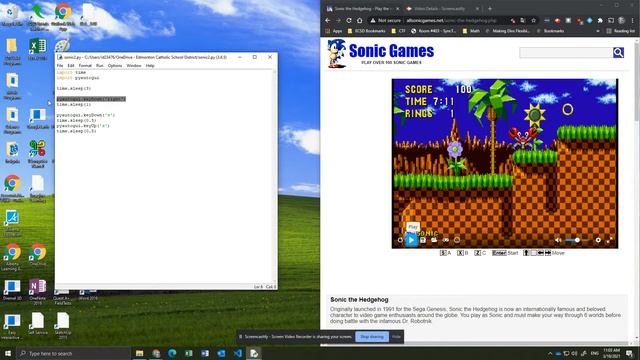Switch to the Video Details Screencastify tab

442,8
